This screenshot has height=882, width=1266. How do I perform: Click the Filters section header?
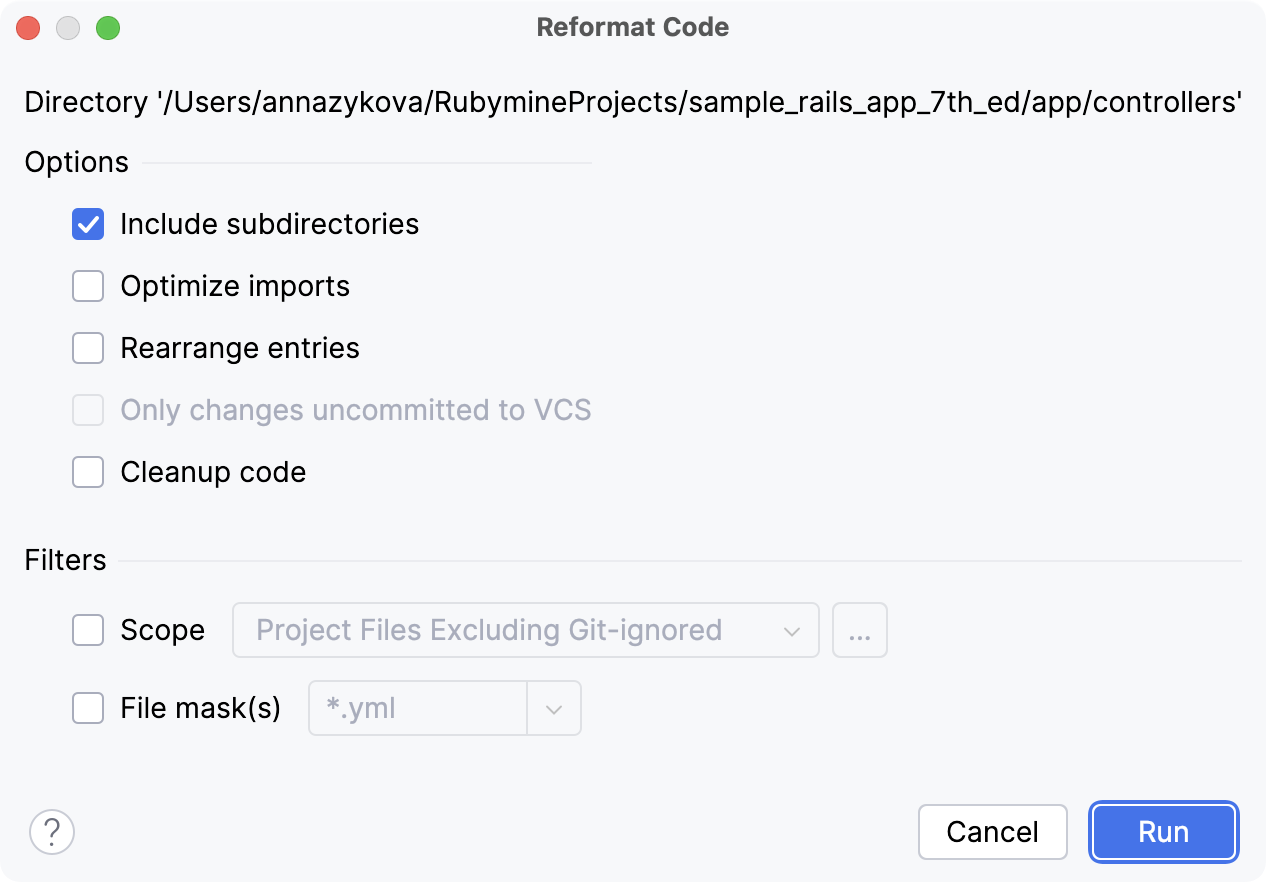[x=64, y=560]
